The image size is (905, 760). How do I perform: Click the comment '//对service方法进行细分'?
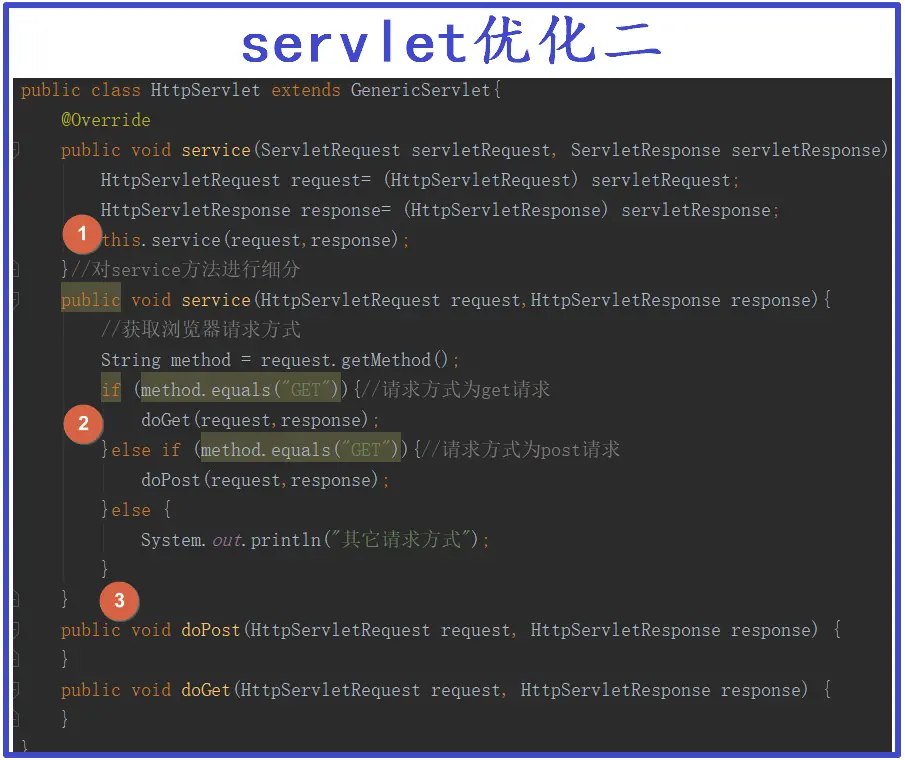(x=185, y=269)
